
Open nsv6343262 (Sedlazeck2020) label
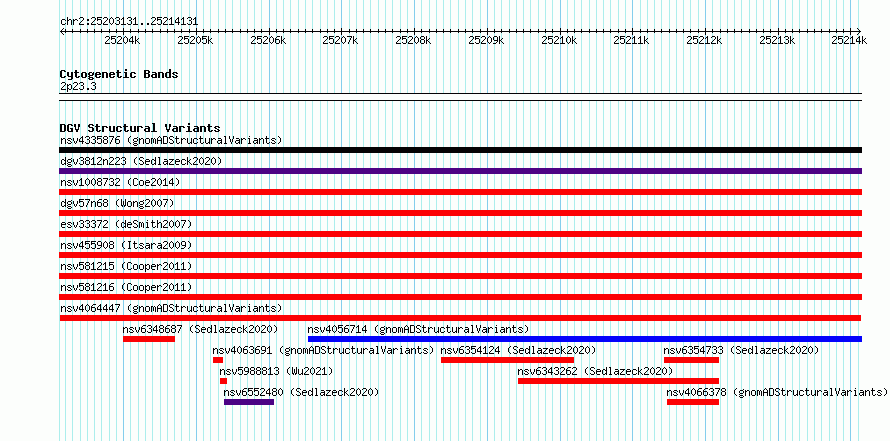[x=595, y=371]
